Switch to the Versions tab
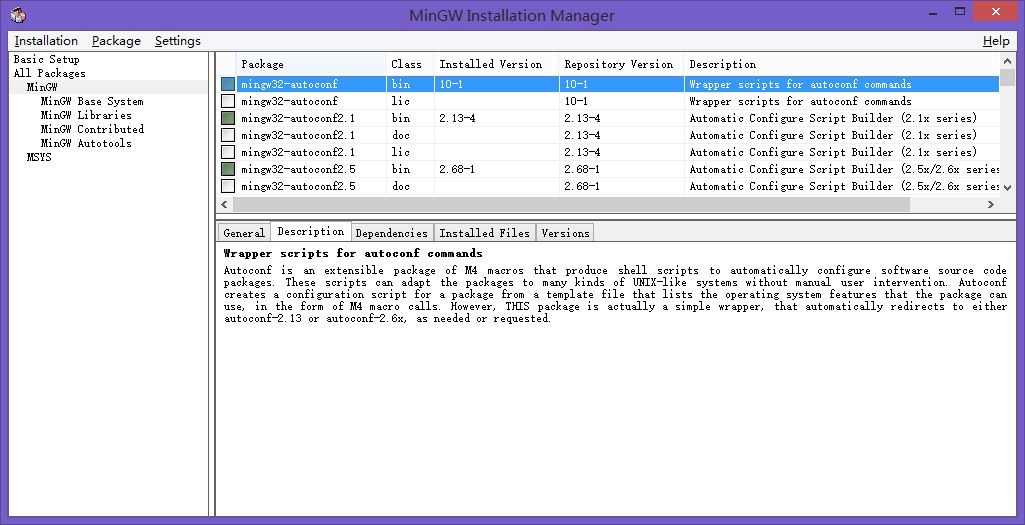The width and height of the screenshot is (1025, 525). tap(565, 233)
